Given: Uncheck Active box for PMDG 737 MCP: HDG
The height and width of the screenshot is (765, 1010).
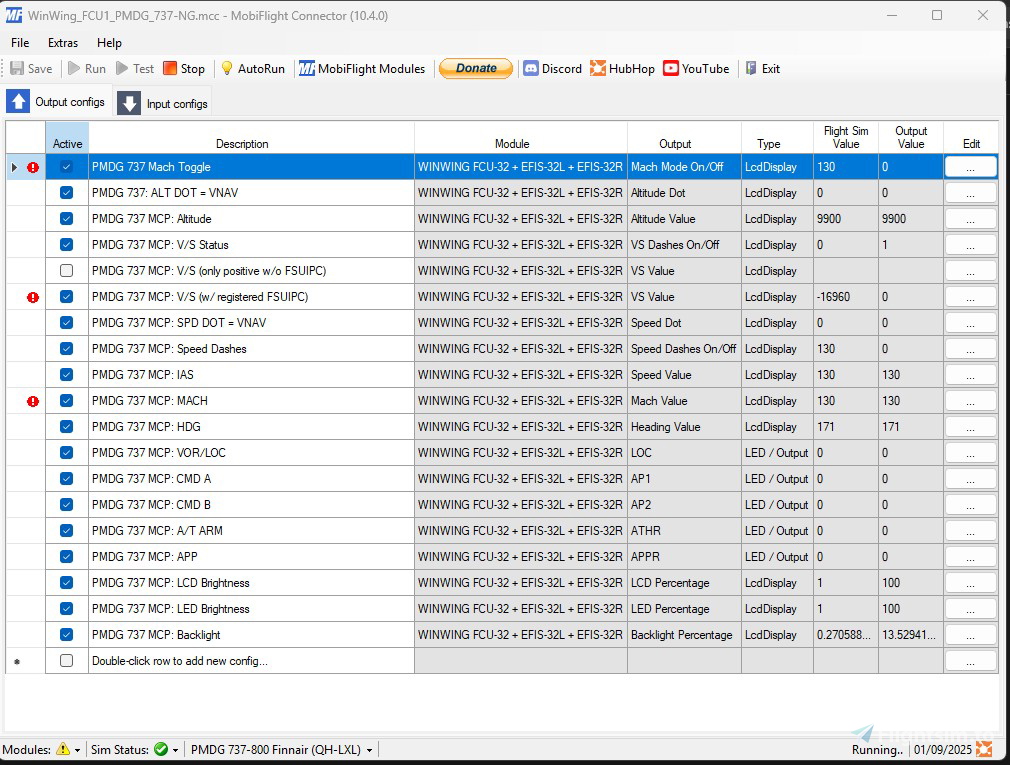Looking at the screenshot, I should [x=67, y=427].
